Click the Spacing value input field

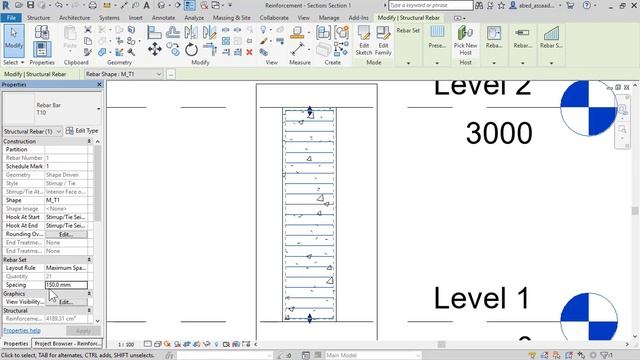(x=66, y=285)
